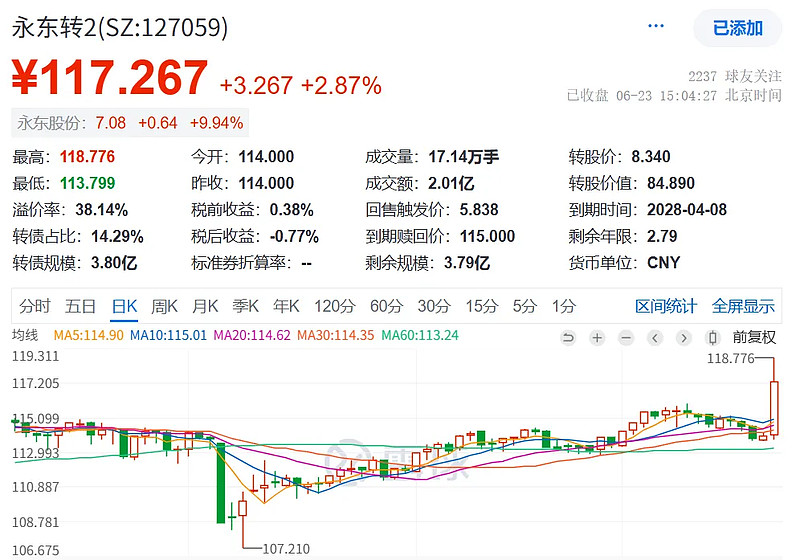Open 全屏显示 fullscreen chart view

[743, 307]
